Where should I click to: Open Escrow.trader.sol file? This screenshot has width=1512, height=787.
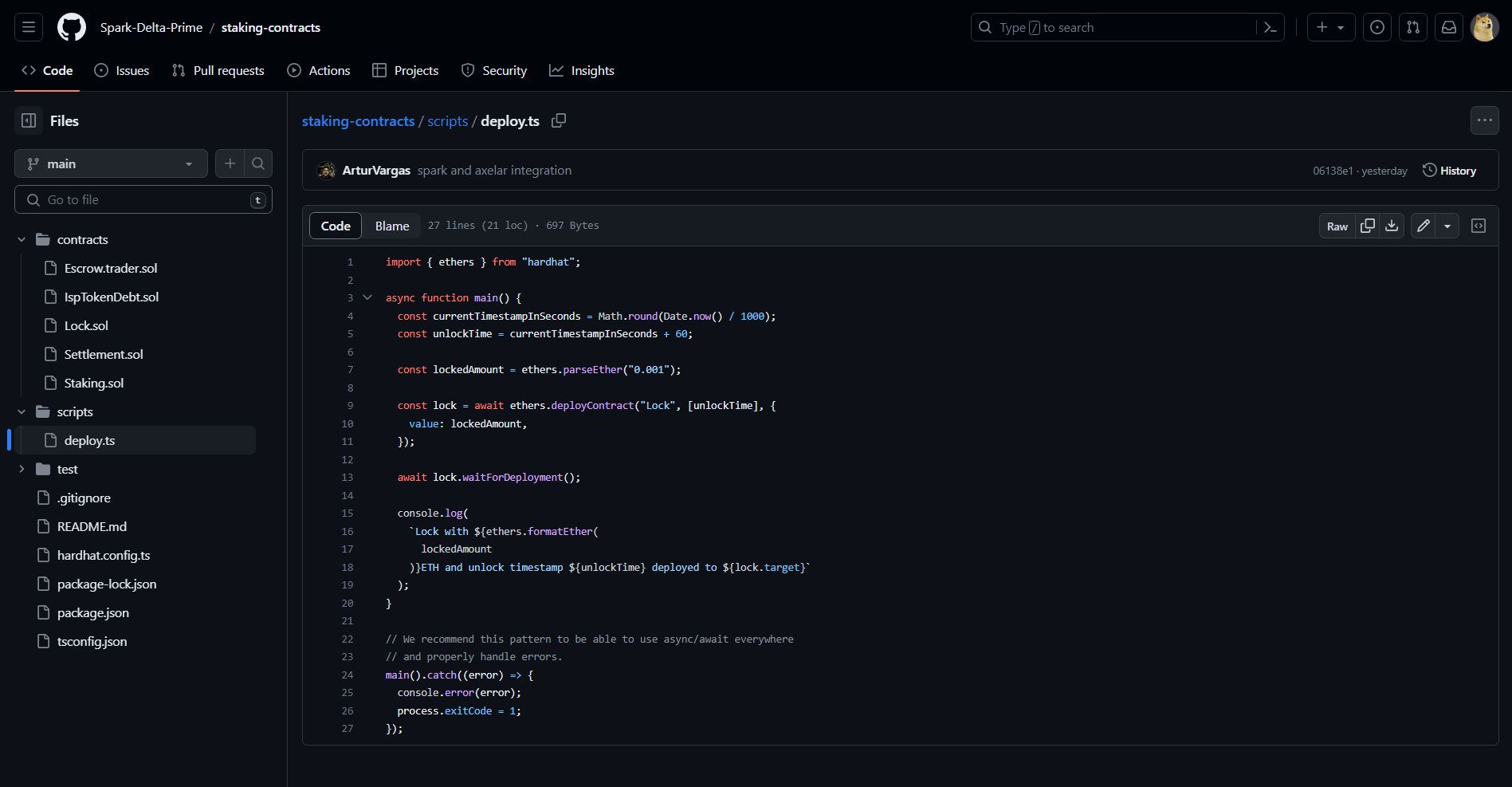point(111,268)
